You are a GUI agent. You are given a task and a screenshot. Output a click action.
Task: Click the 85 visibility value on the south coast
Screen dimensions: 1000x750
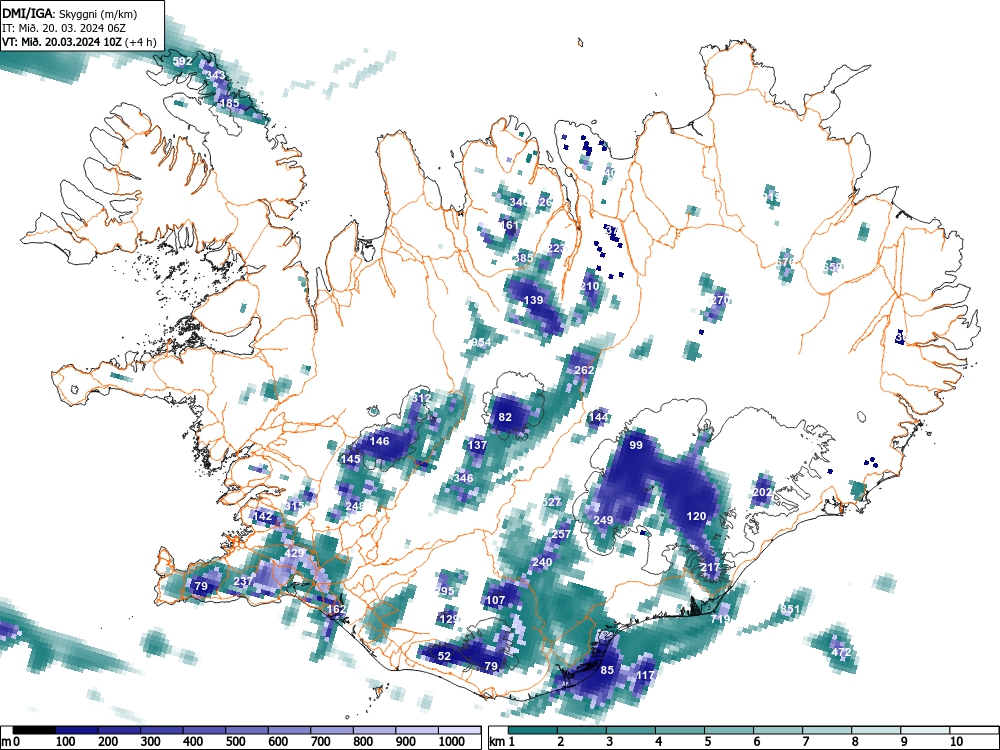click(607, 670)
